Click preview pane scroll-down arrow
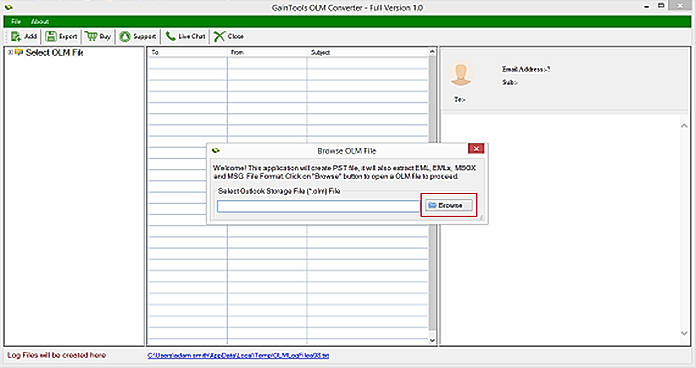This screenshot has height=368, width=696. (684, 333)
